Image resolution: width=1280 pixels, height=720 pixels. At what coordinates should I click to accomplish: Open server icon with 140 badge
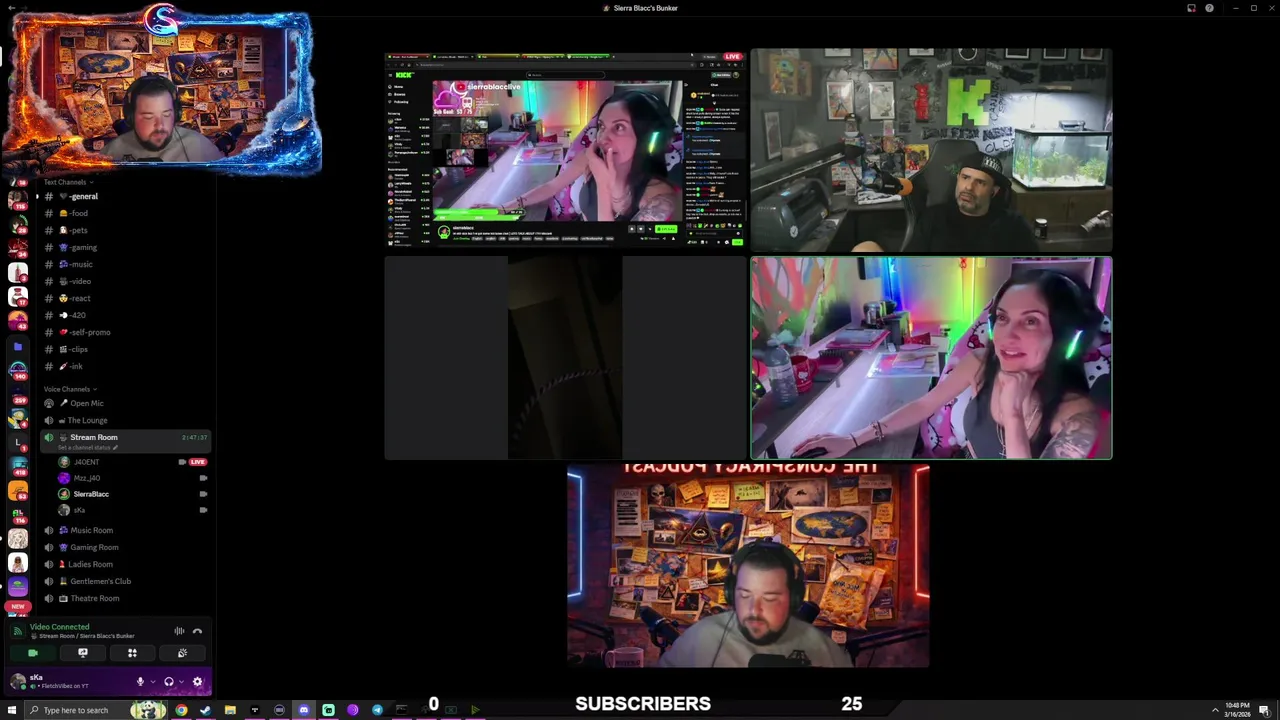[18, 371]
